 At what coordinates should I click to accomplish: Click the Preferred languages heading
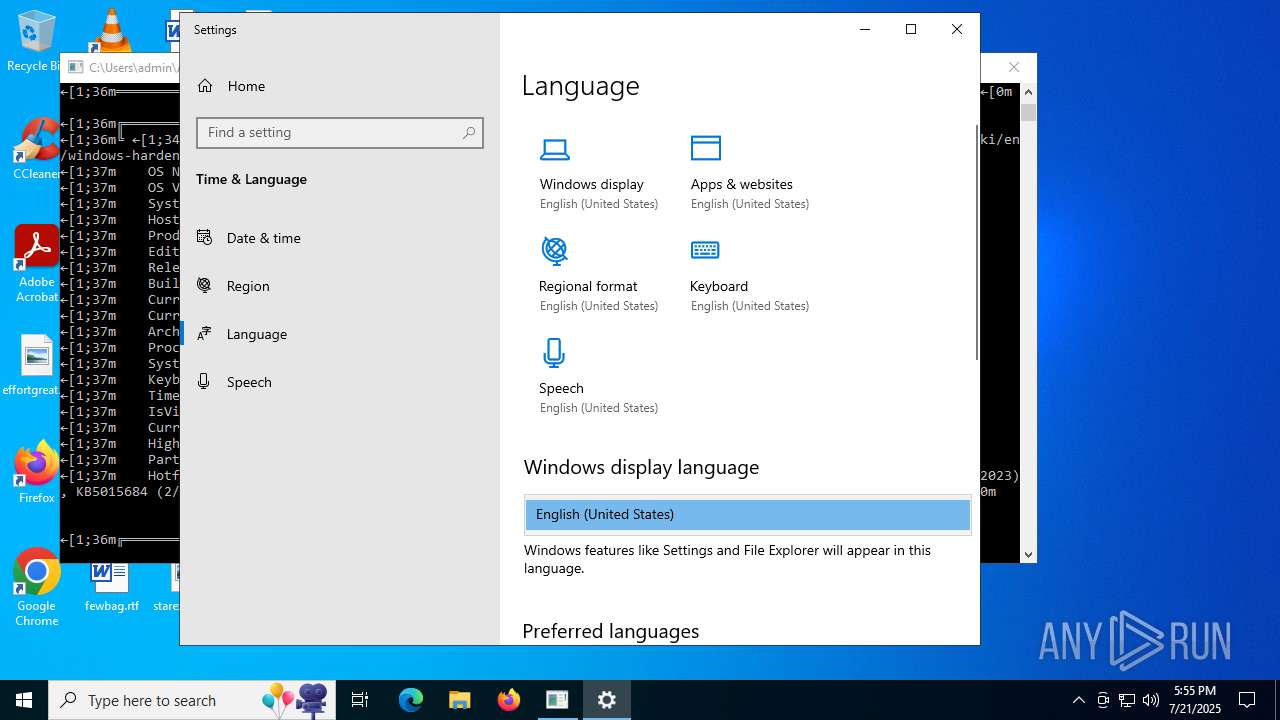tap(610, 631)
